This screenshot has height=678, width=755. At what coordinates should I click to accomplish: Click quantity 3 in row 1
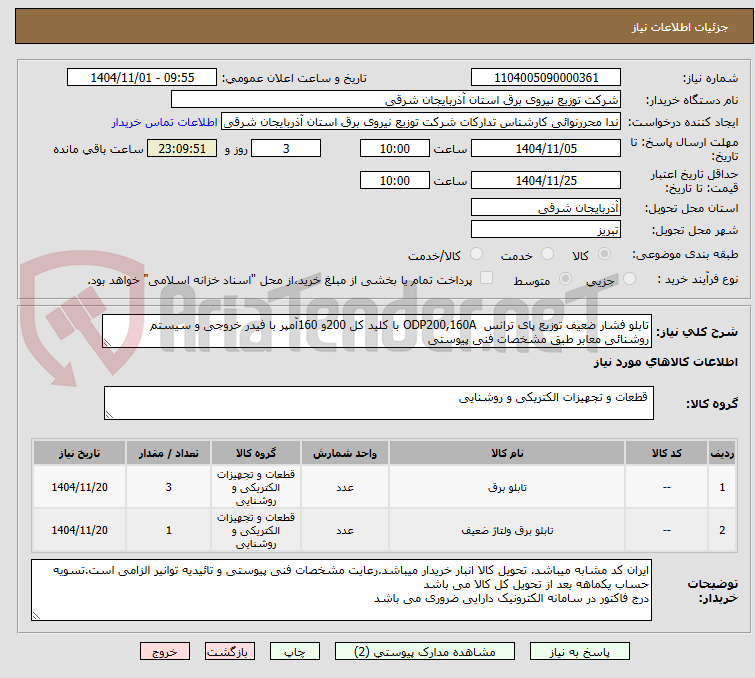(x=169, y=487)
